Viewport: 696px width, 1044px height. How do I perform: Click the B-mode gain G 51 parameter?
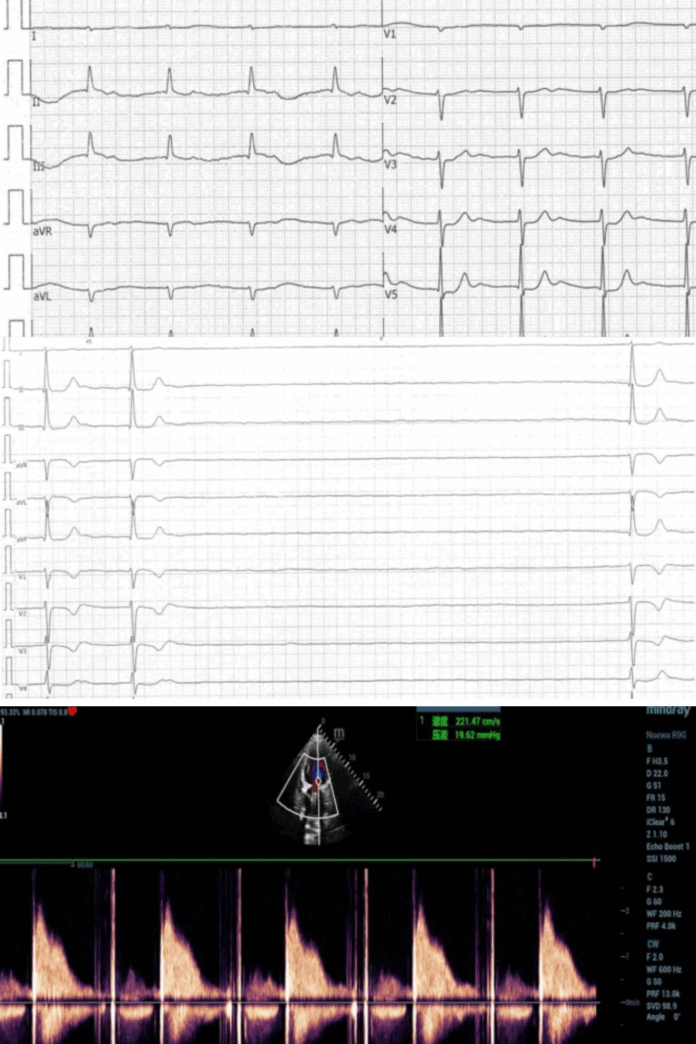click(x=655, y=786)
